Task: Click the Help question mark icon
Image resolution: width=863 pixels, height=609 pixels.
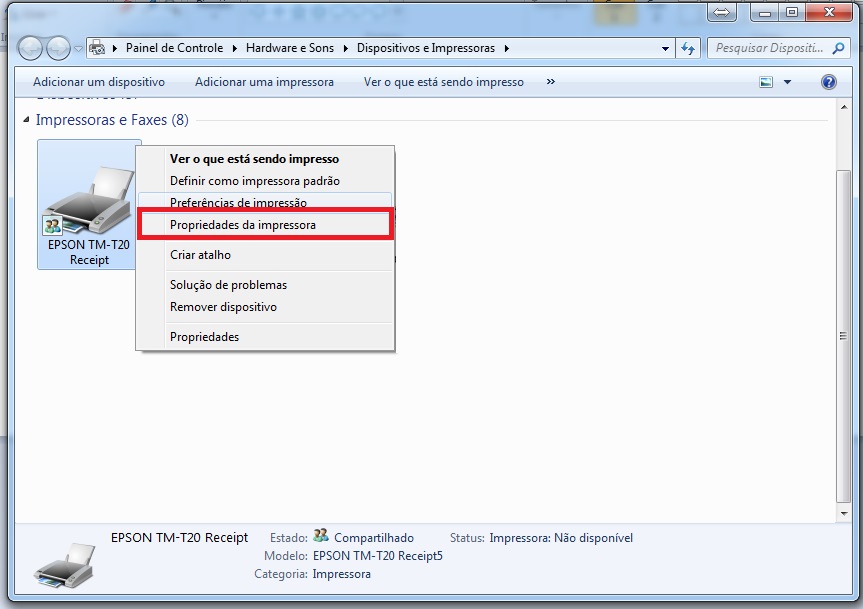Action: click(x=828, y=82)
